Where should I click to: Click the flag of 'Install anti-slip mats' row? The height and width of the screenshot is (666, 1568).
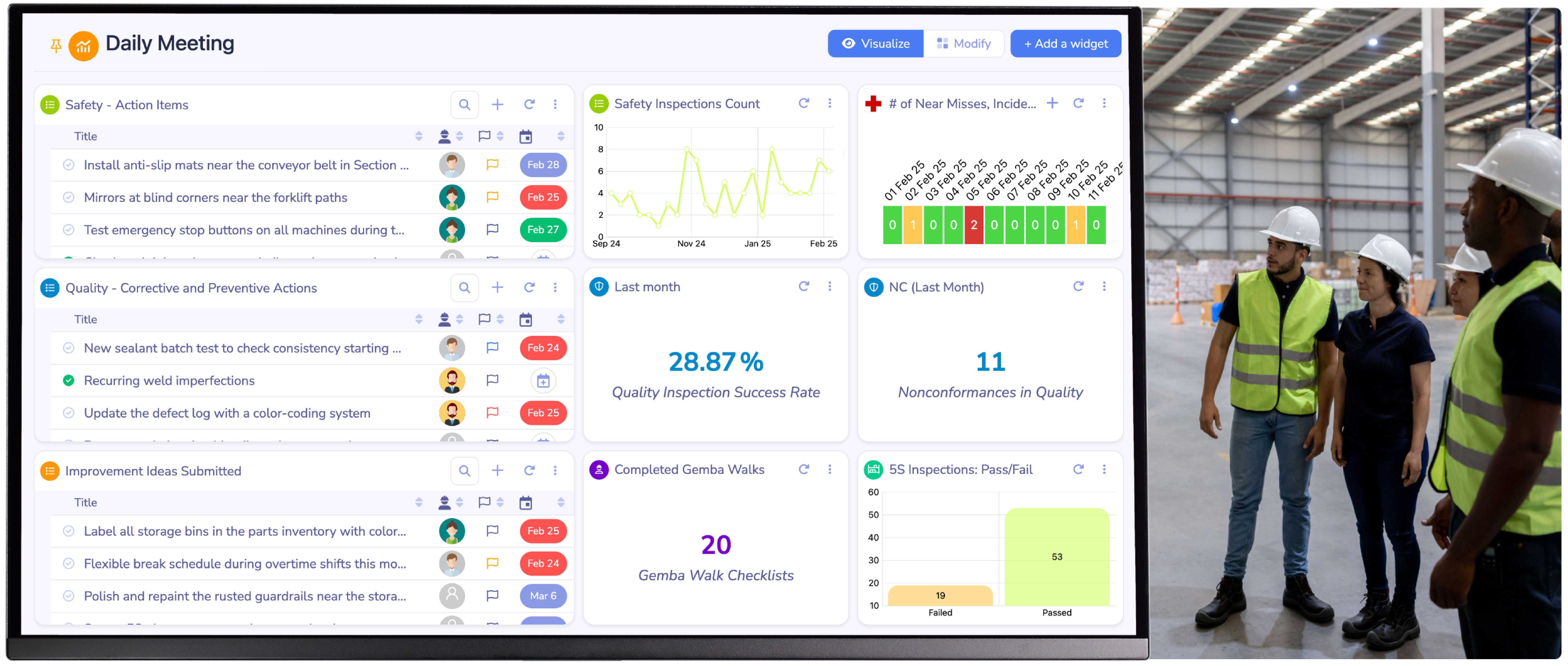click(492, 165)
